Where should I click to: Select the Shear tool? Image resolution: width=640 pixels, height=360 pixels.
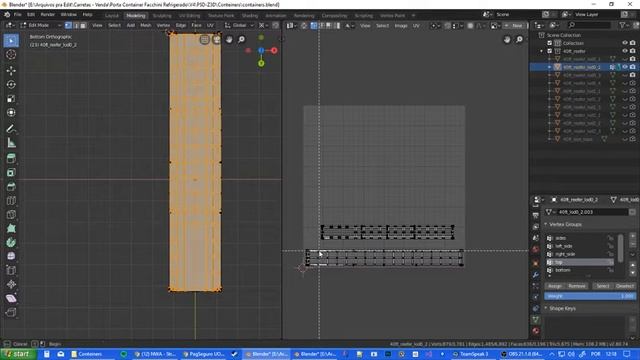coord(11,298)
